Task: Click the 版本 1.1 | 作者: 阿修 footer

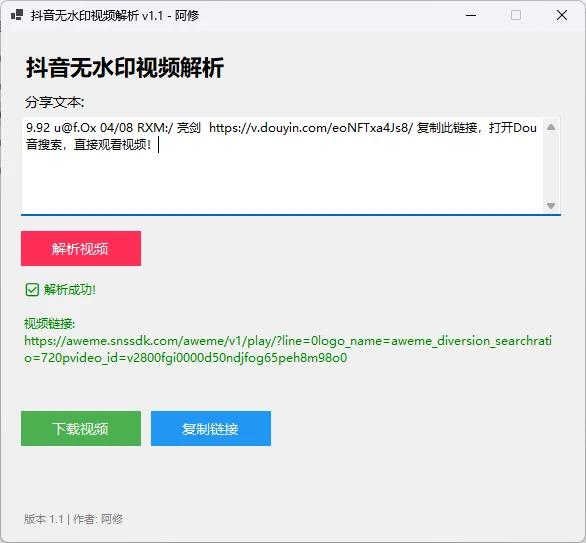Action: pyautogui.click(x=73, y=519)
